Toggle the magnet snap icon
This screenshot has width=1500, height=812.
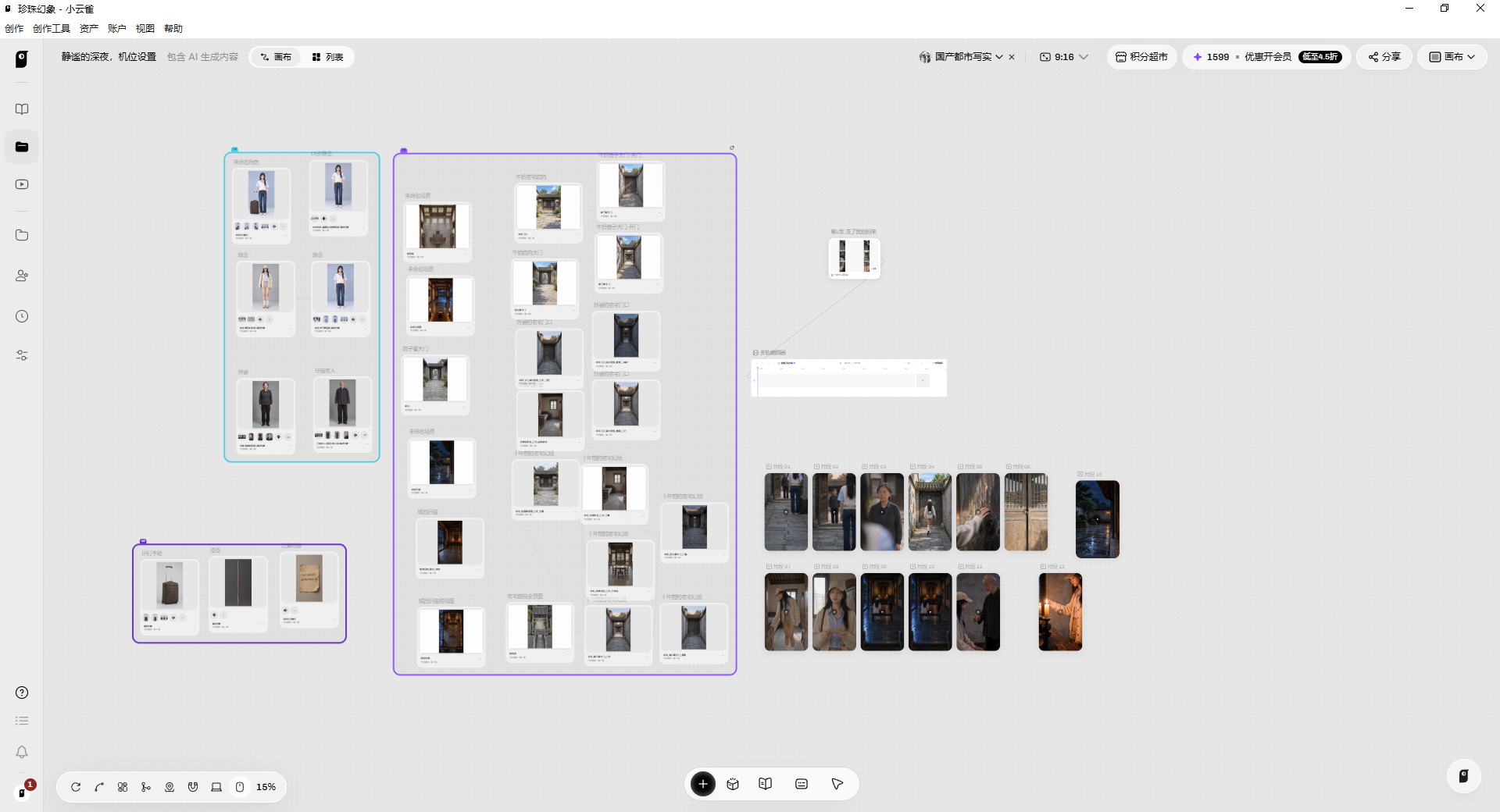point(193,787)
